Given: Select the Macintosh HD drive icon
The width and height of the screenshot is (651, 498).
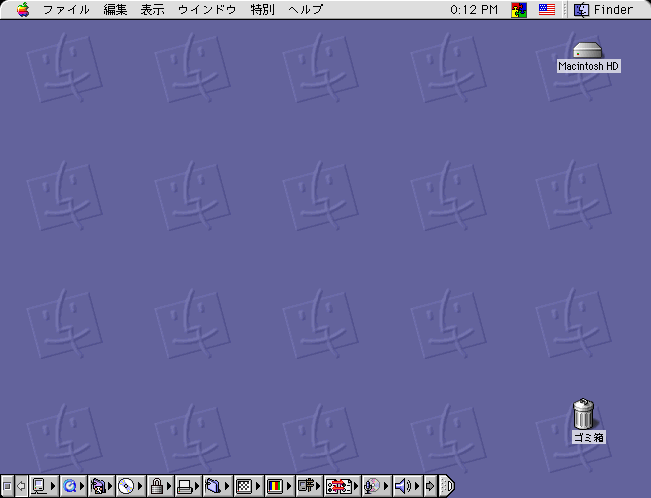Looking at the screenshot, I should (587, 50).
